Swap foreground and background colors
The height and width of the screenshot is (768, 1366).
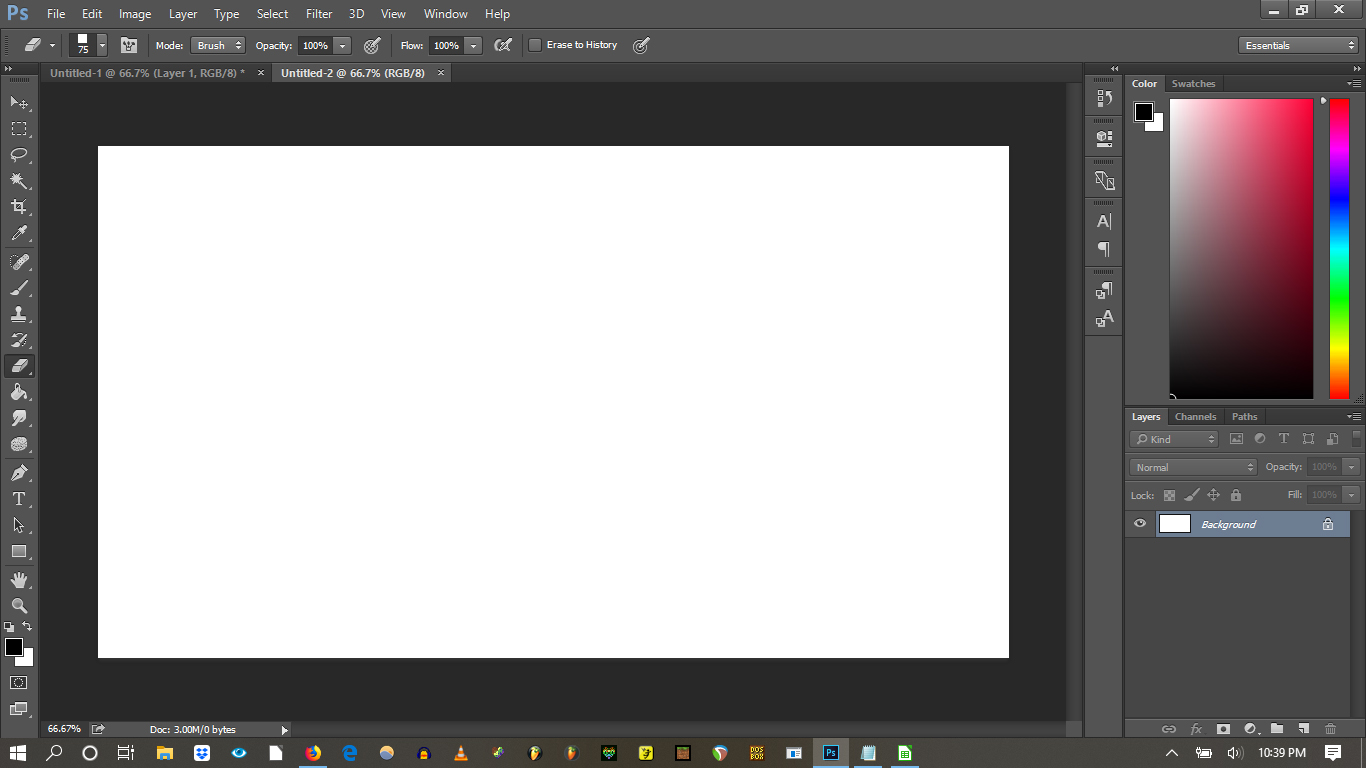(x=28, y=627)
